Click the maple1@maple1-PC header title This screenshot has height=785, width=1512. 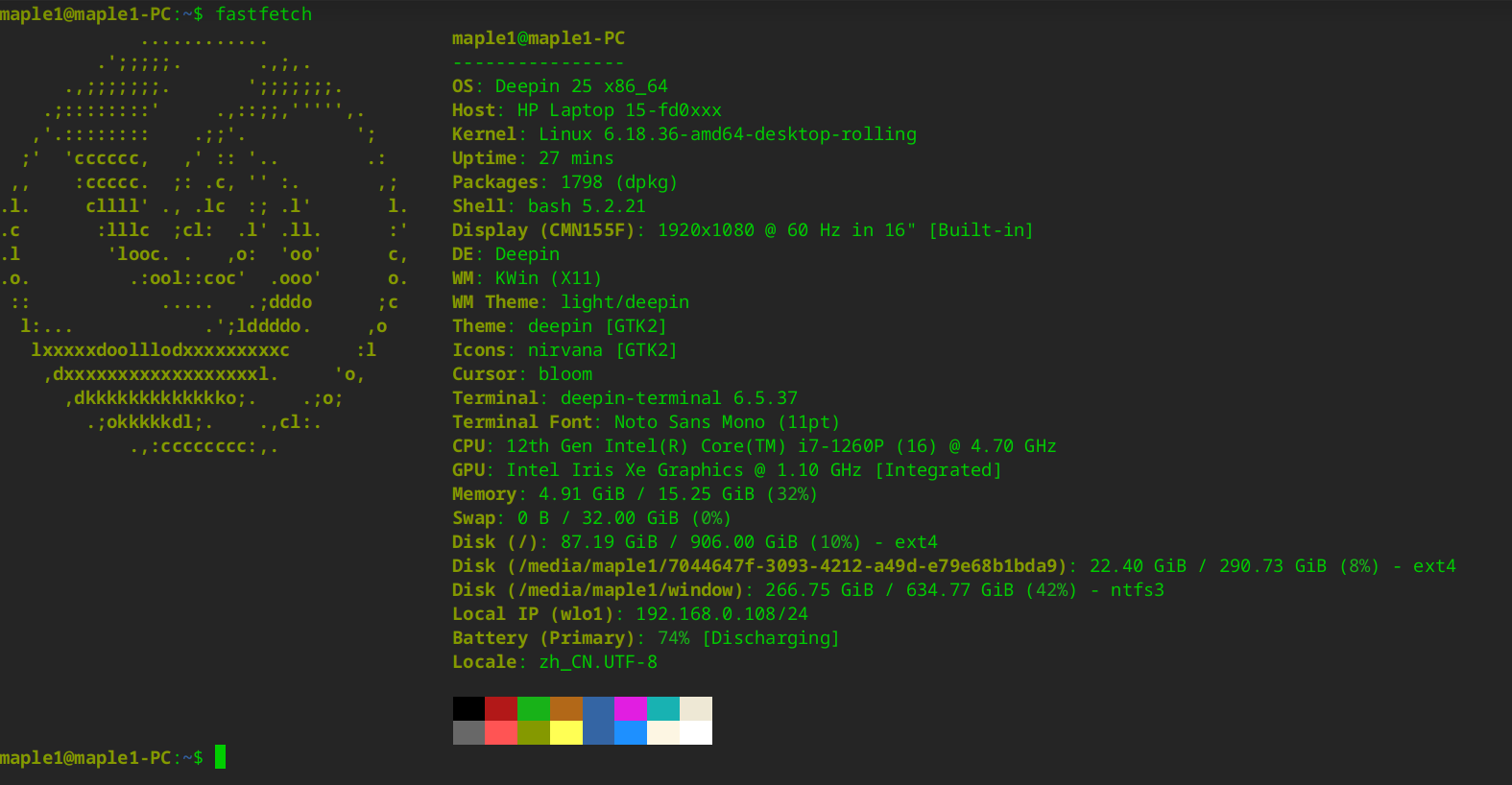[539, 38]
